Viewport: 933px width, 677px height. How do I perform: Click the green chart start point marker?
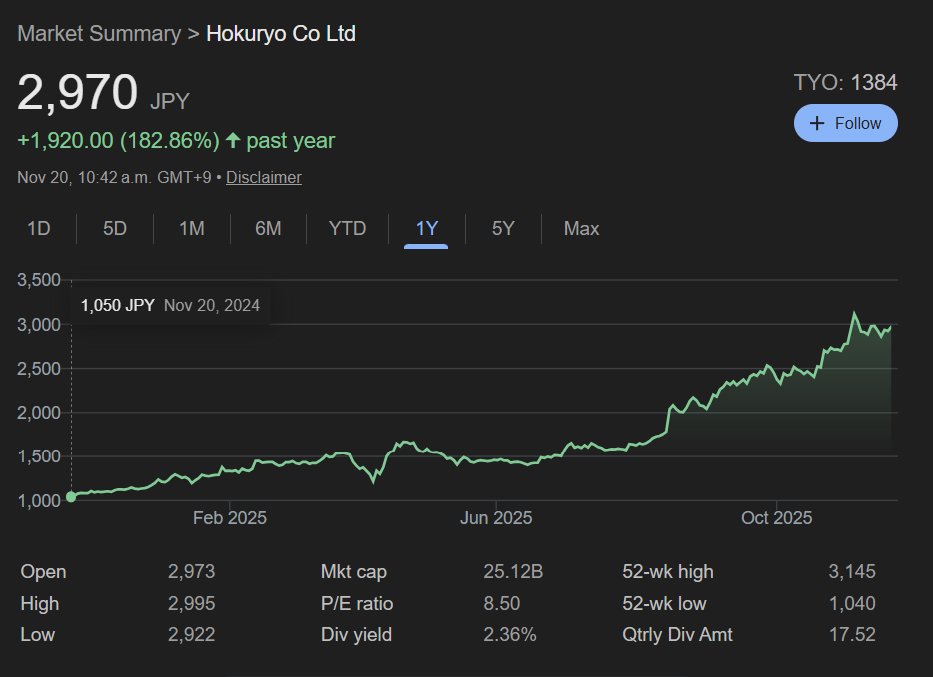[71, 496]
